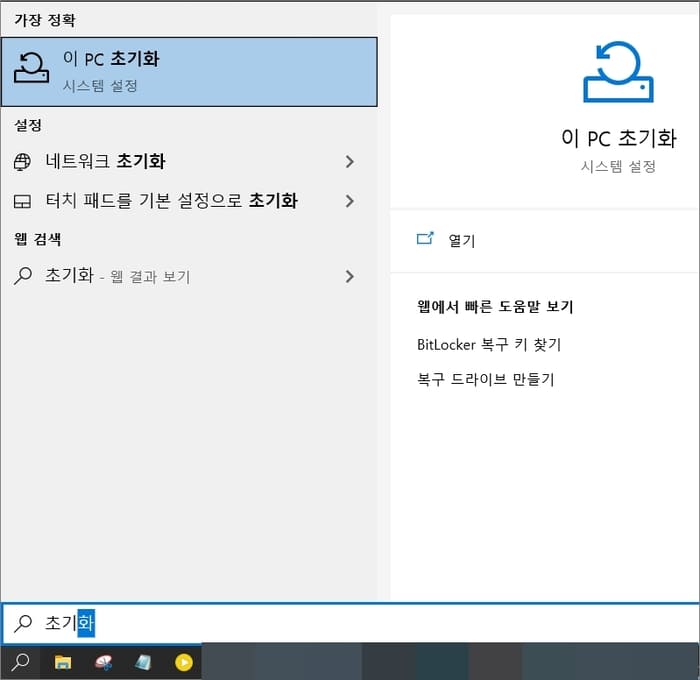Click the open icon next to 열기
700x680 pixels.
(x=425, y=238)
